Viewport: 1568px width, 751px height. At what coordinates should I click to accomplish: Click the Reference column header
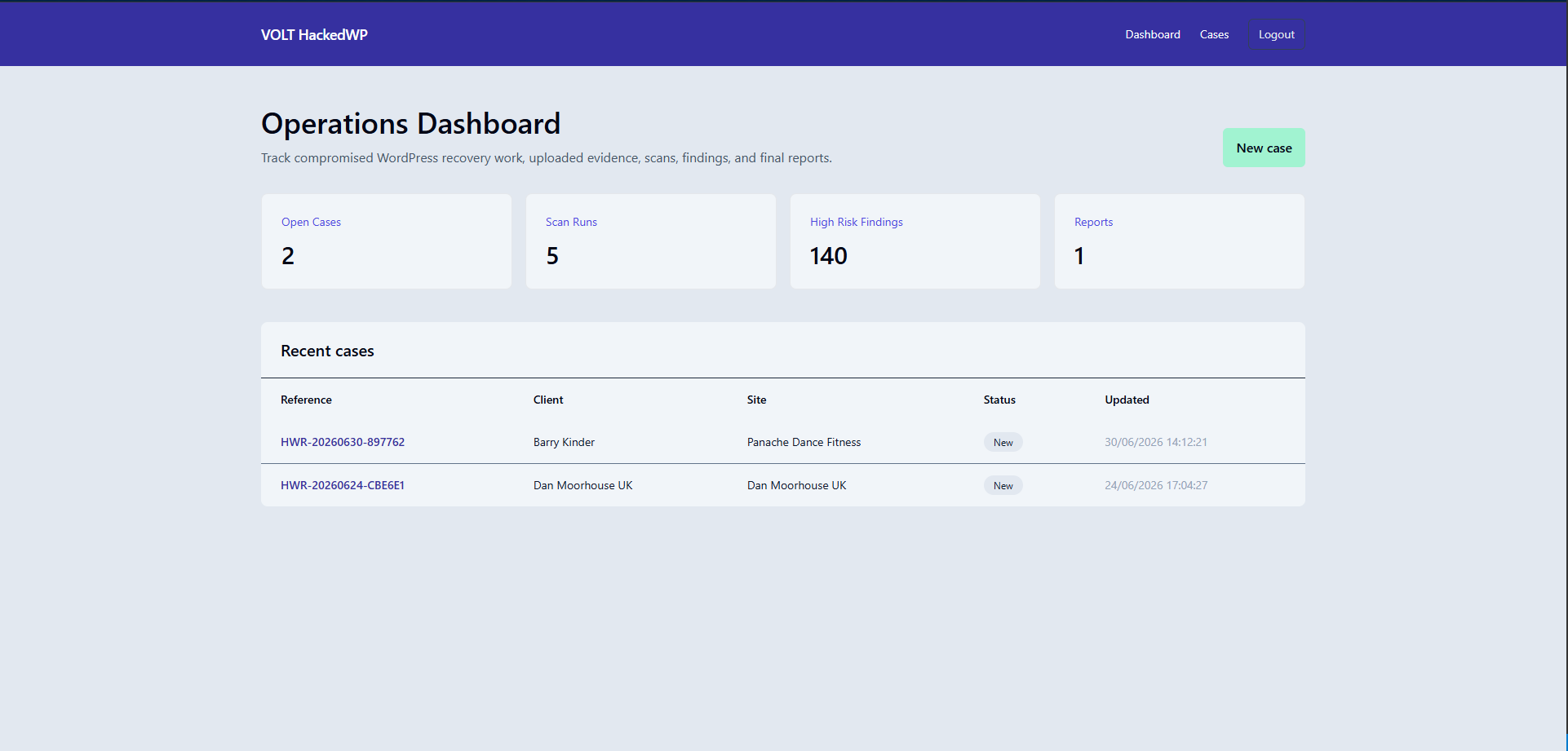(306, 400)
